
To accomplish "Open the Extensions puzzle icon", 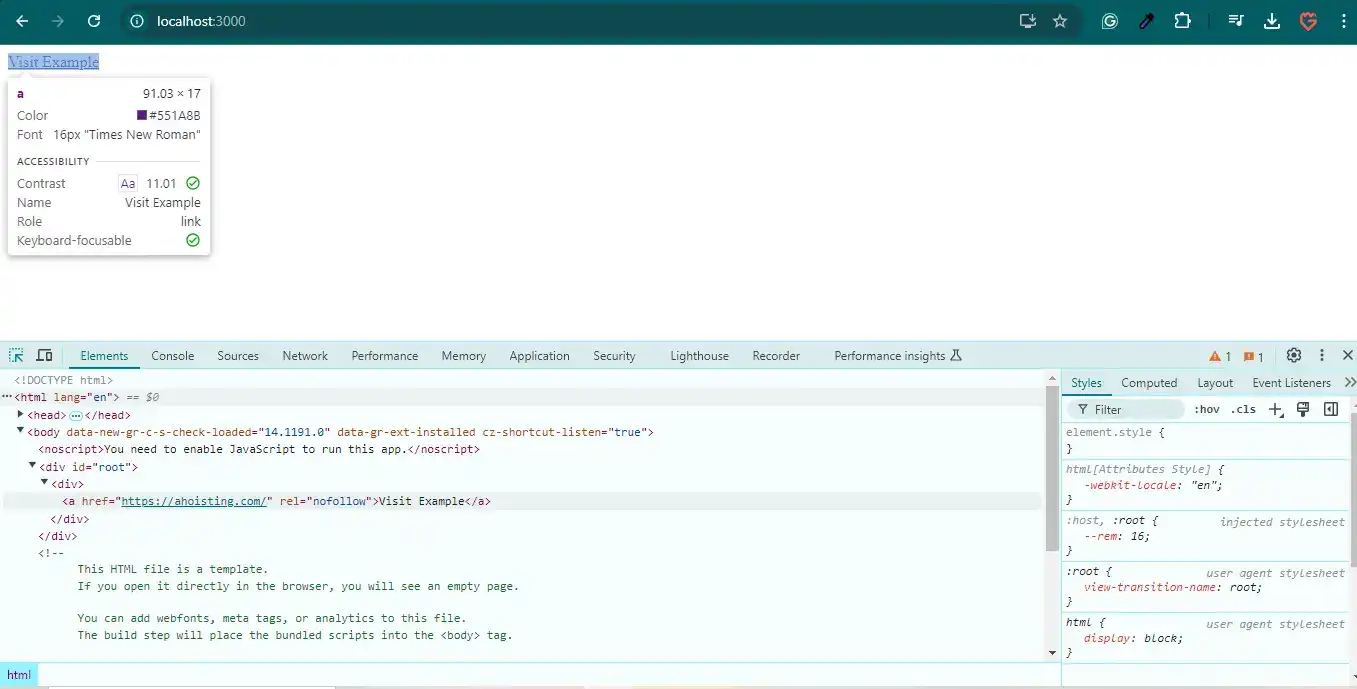I will pyautogui.click(x=1182, y=21).
